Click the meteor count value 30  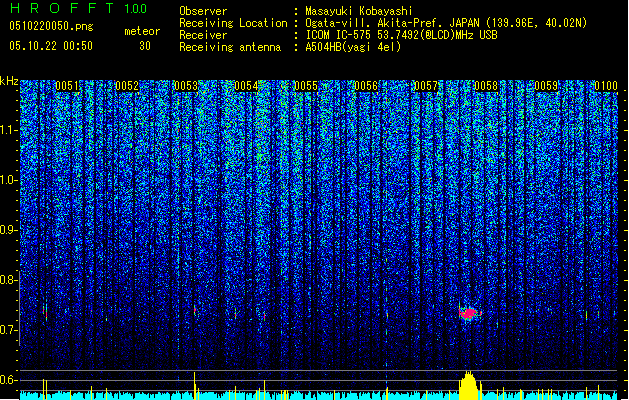[145, 46]
